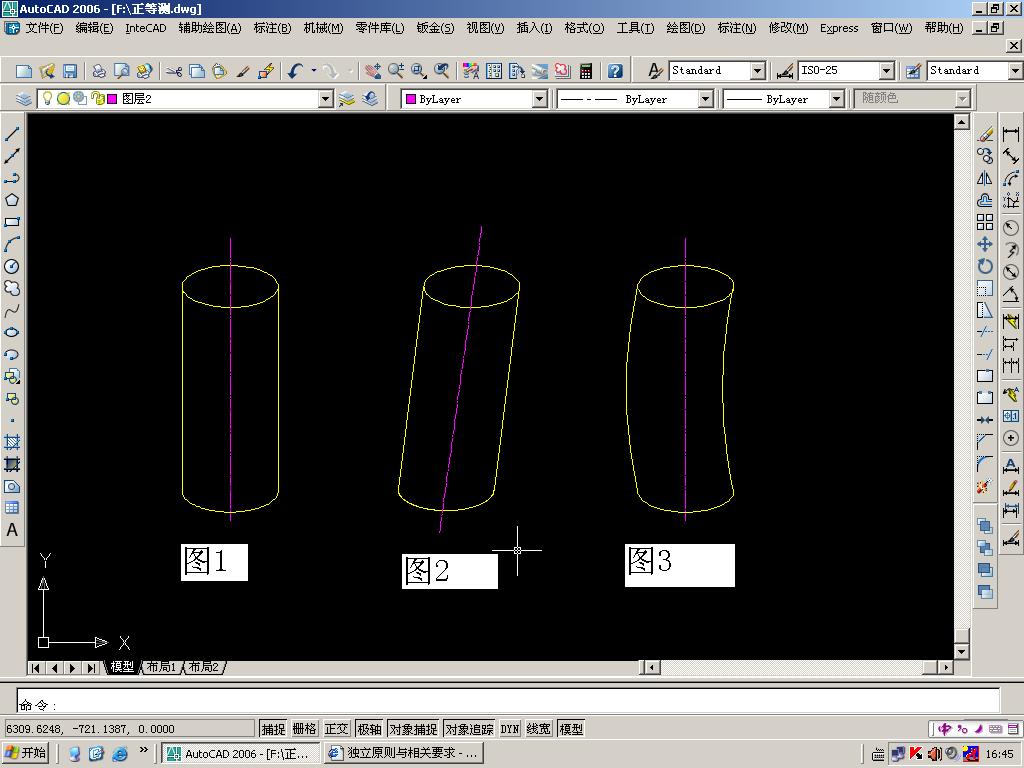Activate the Match Properties brush icon
Screen dimensions: 1024x768
click(242, 71)
